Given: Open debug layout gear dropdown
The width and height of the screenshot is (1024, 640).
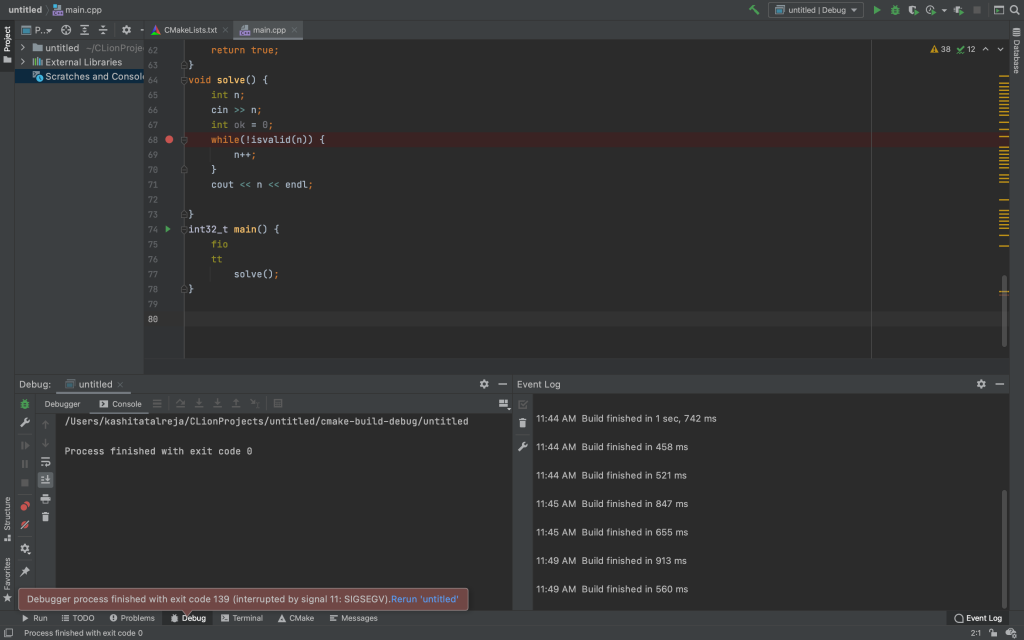Looking at the screenshot, I should click(25, 549).
